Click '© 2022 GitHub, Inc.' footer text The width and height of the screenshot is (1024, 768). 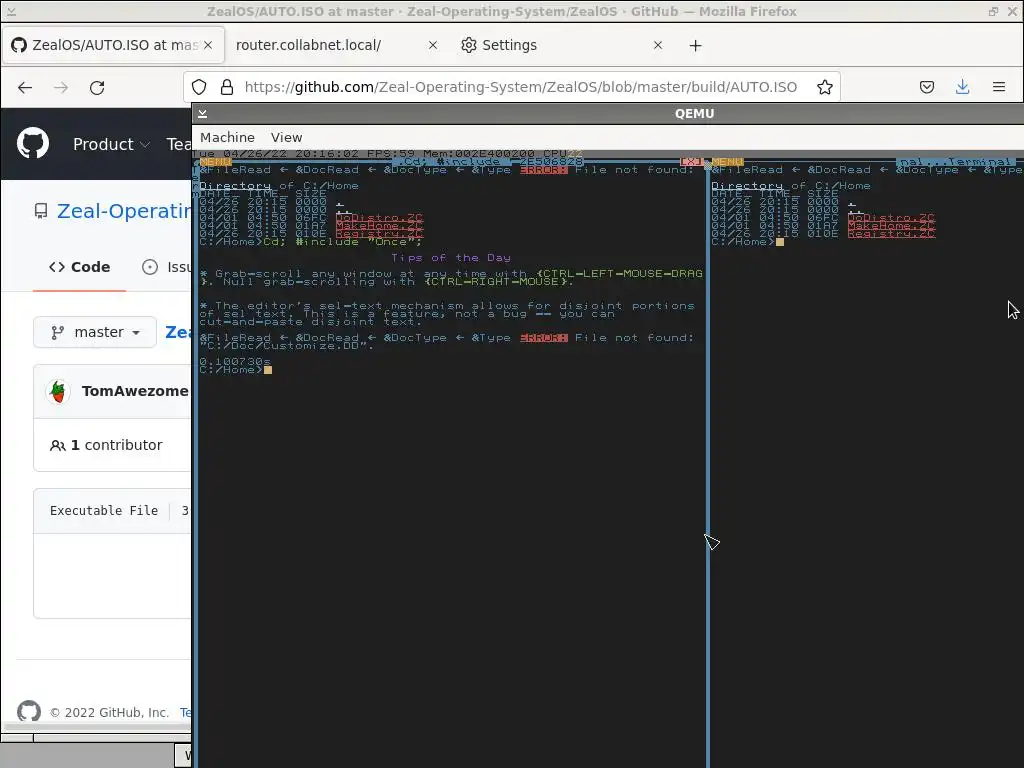(110, 712)
